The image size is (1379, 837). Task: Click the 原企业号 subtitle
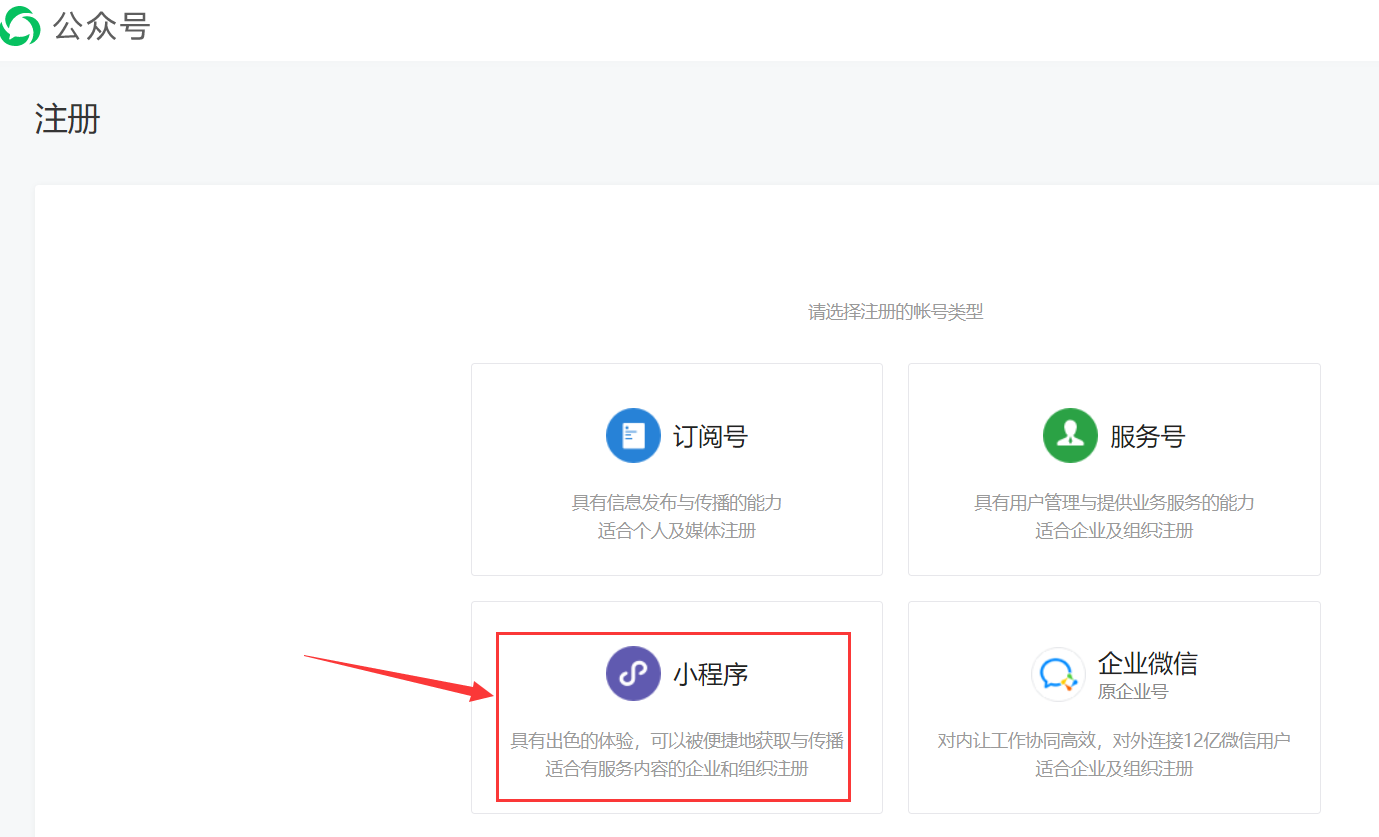coord(1132,691)
